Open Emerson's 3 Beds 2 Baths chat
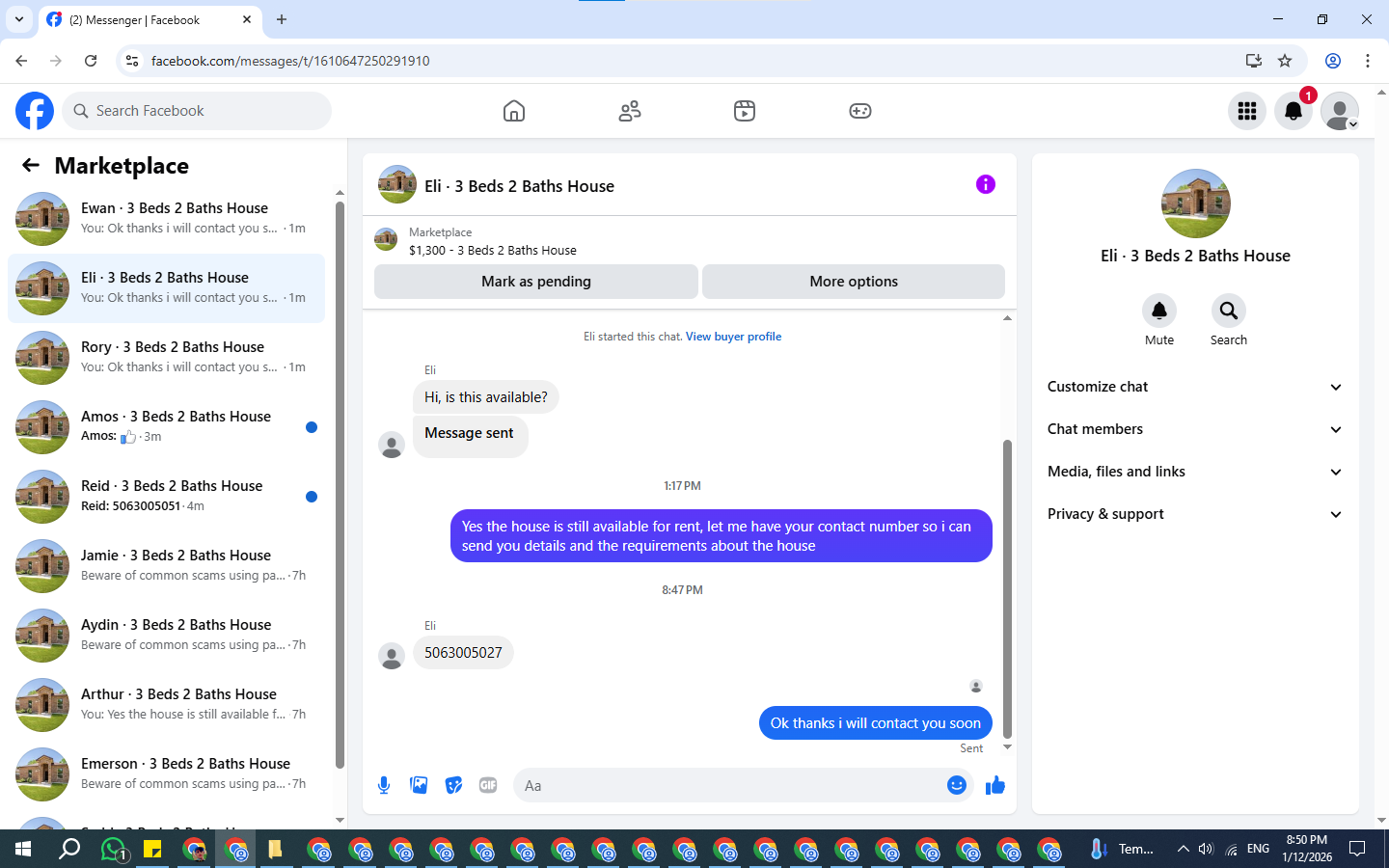Image resolution: width=1389 pixels, height=868 pixels. [166, 774]
